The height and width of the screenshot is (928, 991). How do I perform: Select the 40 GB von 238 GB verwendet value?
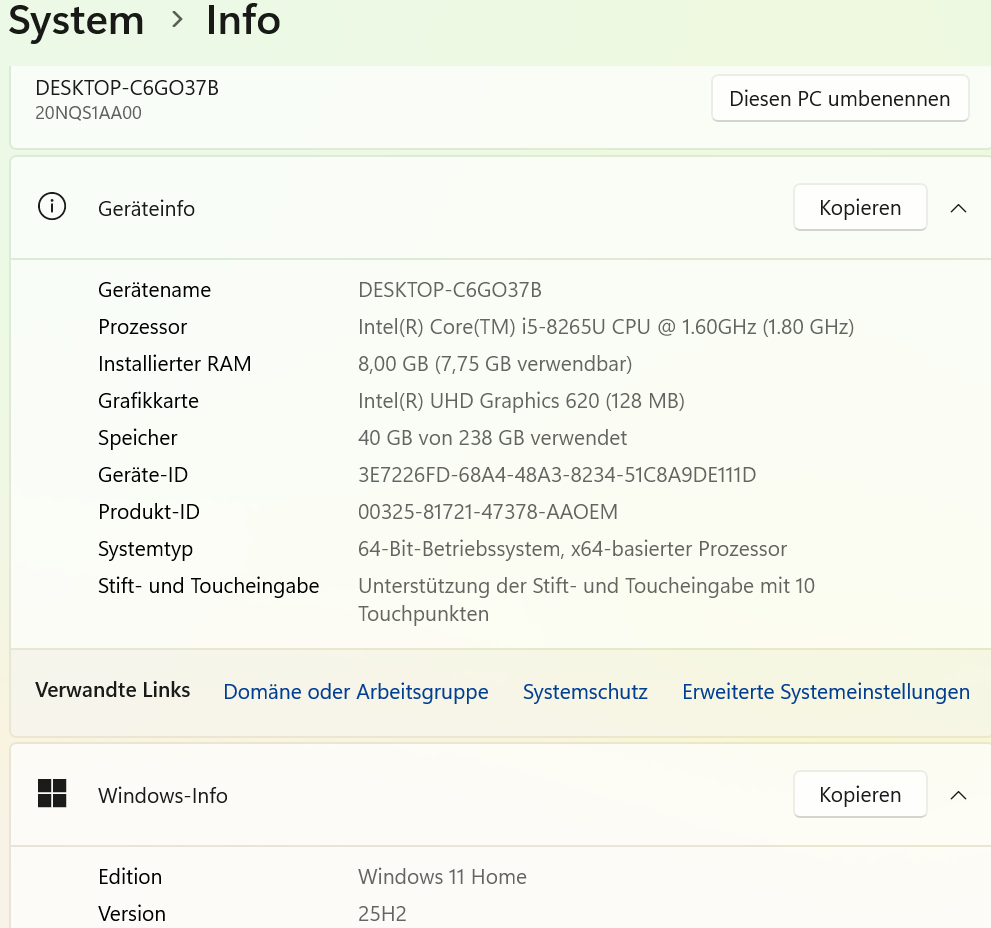click(x=492, y=437)
